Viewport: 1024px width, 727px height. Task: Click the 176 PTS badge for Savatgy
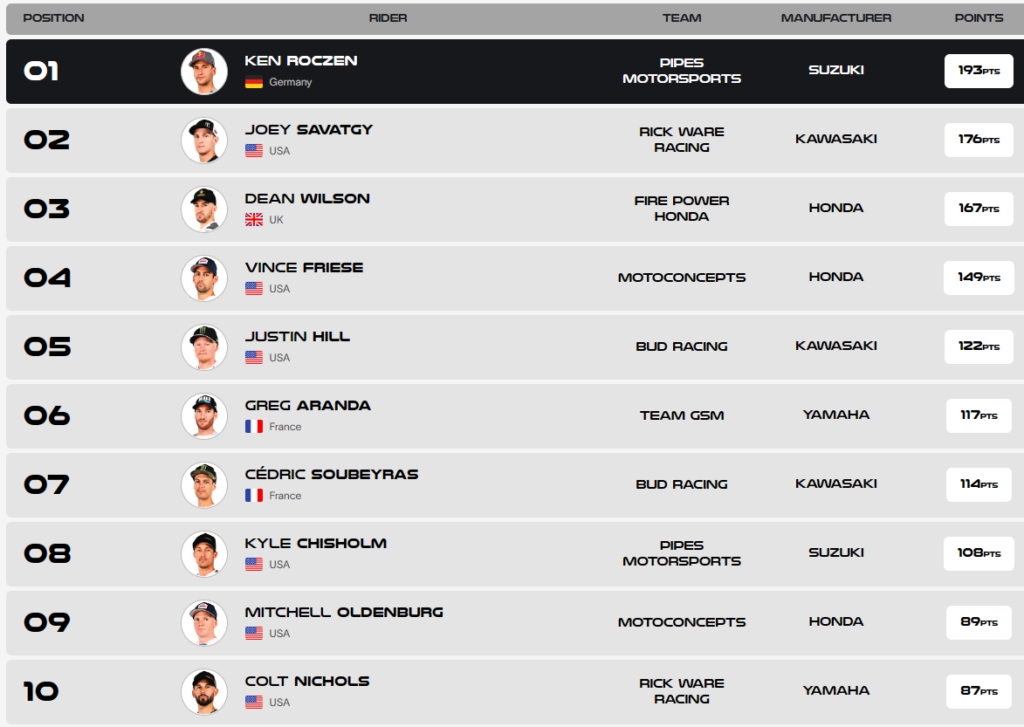[x=978, y=140]
